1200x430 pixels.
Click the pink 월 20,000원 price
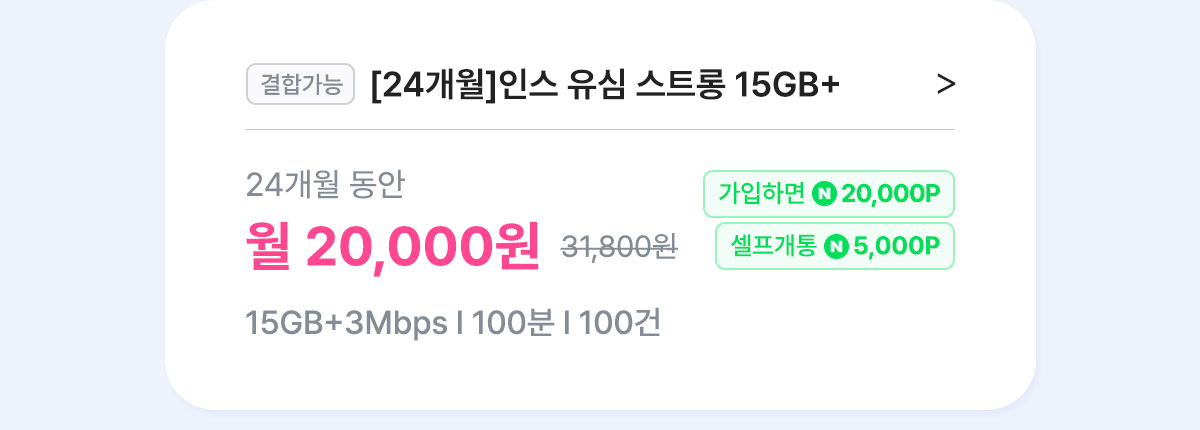coord(393,245)
